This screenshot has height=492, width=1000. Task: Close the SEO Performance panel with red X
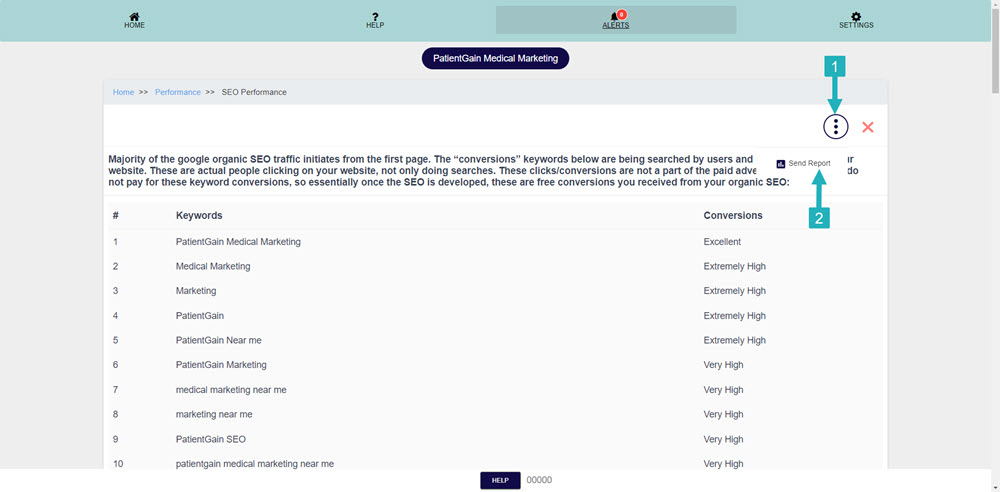tap(867, 127)
